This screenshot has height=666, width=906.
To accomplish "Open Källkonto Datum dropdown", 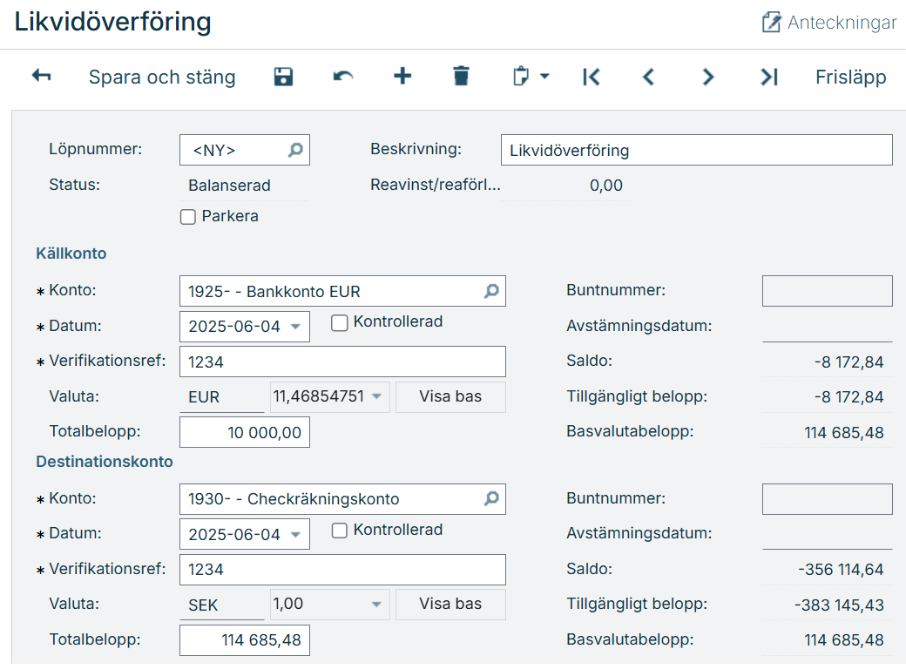I will [x=296, y=327].
